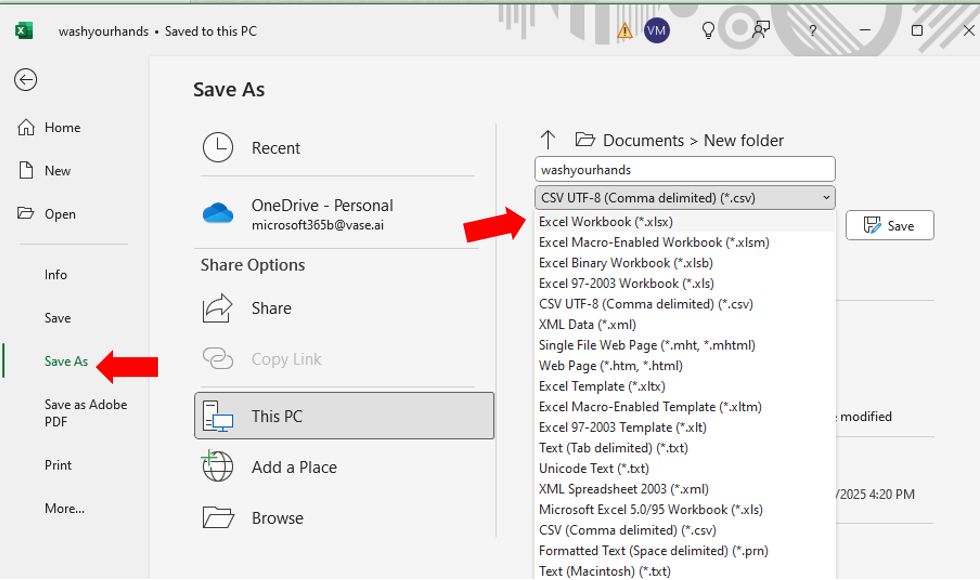Pick CSV UTF-8 (Comma delimited) in list

(685, 304)
